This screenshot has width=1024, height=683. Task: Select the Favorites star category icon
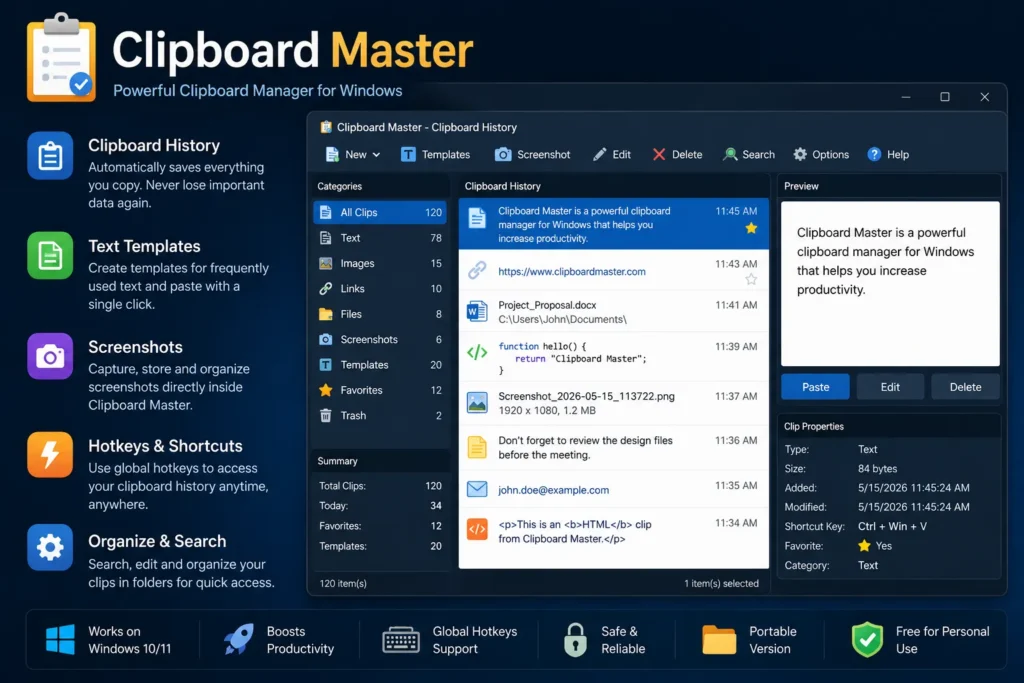click(325, 390)
